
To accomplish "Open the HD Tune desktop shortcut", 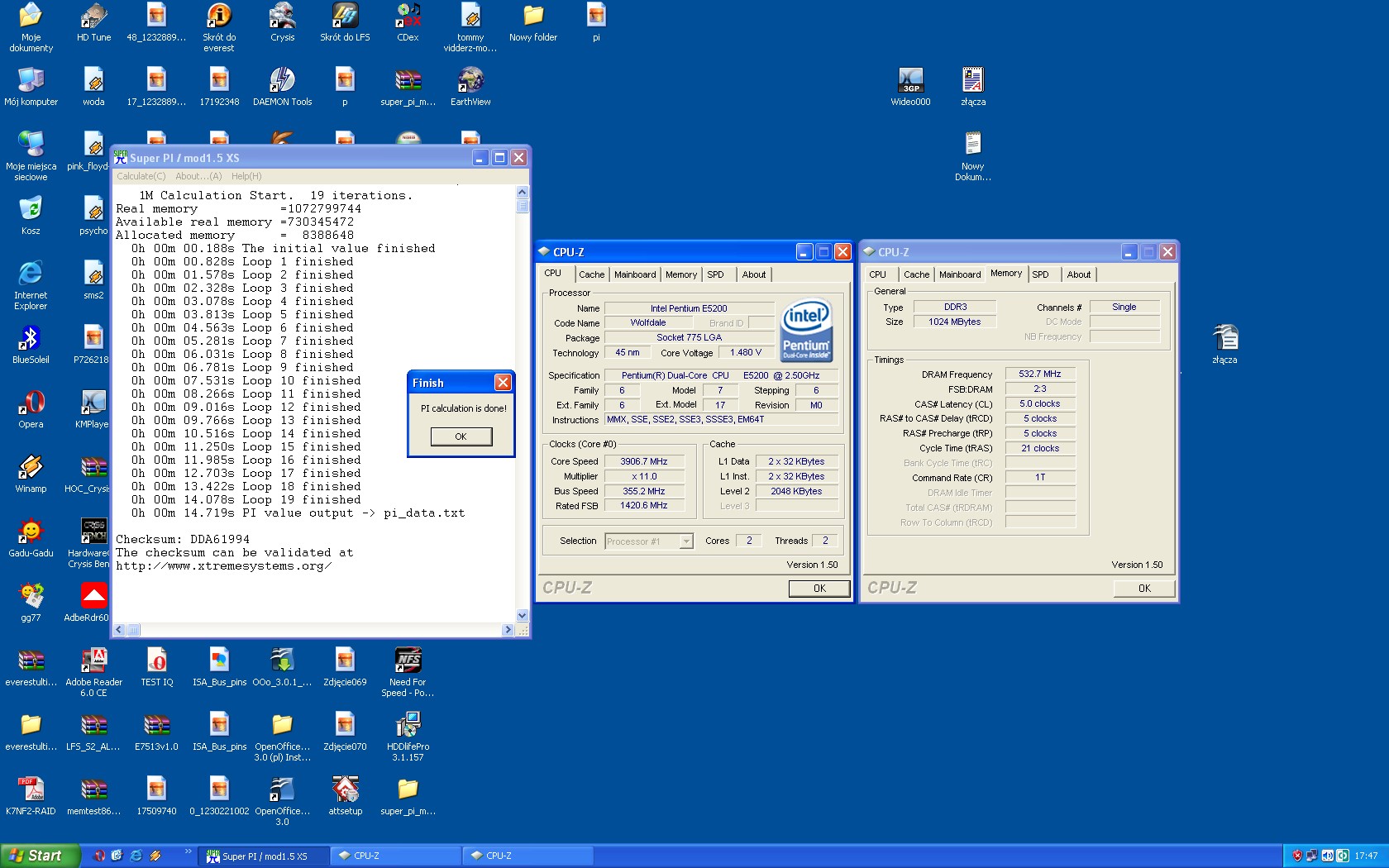I will [93, 17].
